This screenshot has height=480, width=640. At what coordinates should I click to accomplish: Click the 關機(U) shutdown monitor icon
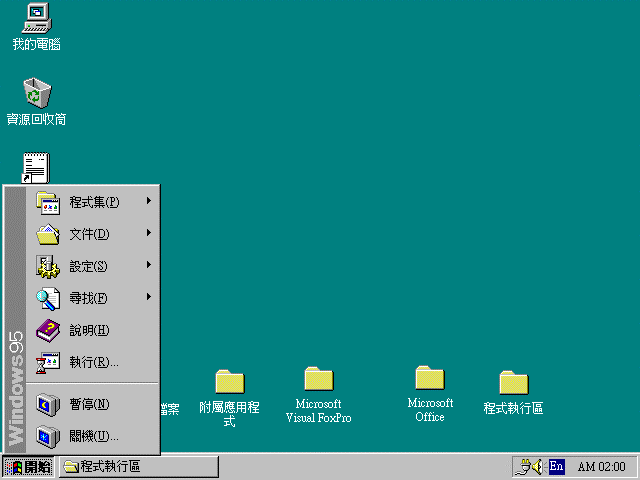coord(48,436)
